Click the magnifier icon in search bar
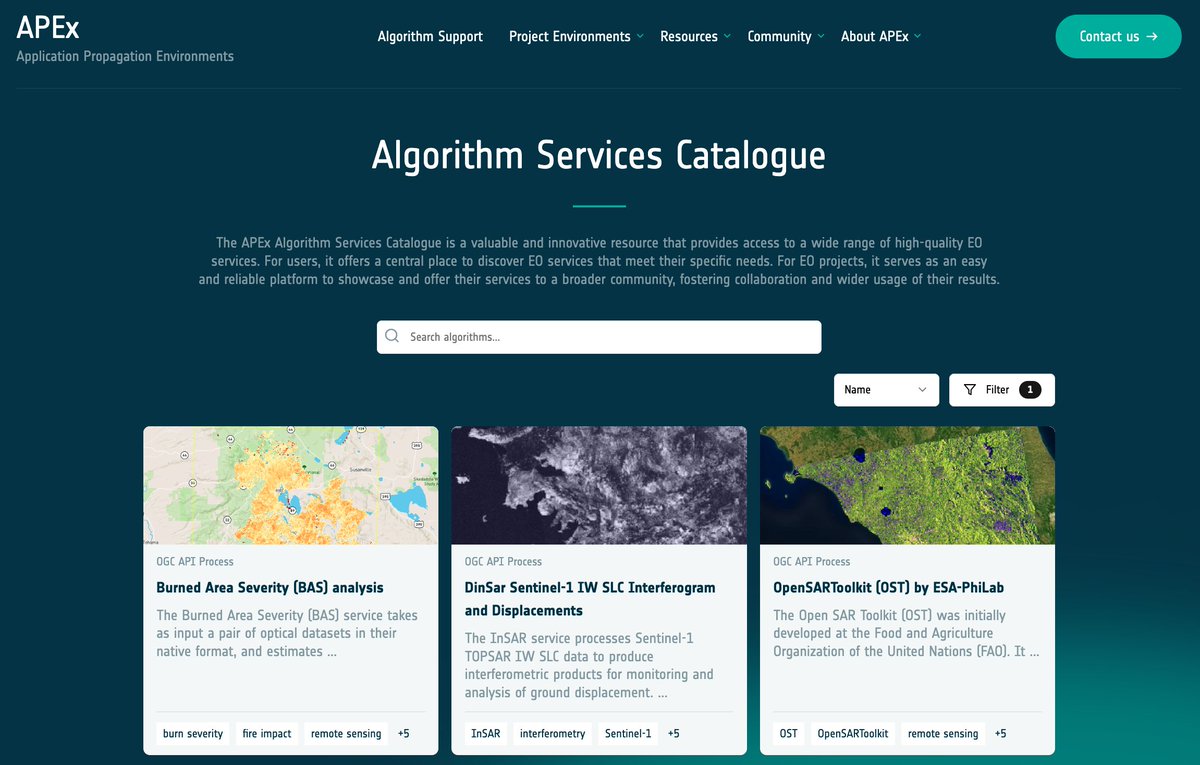Screen dimensions: 1200x765 click(x=392, y=337)
